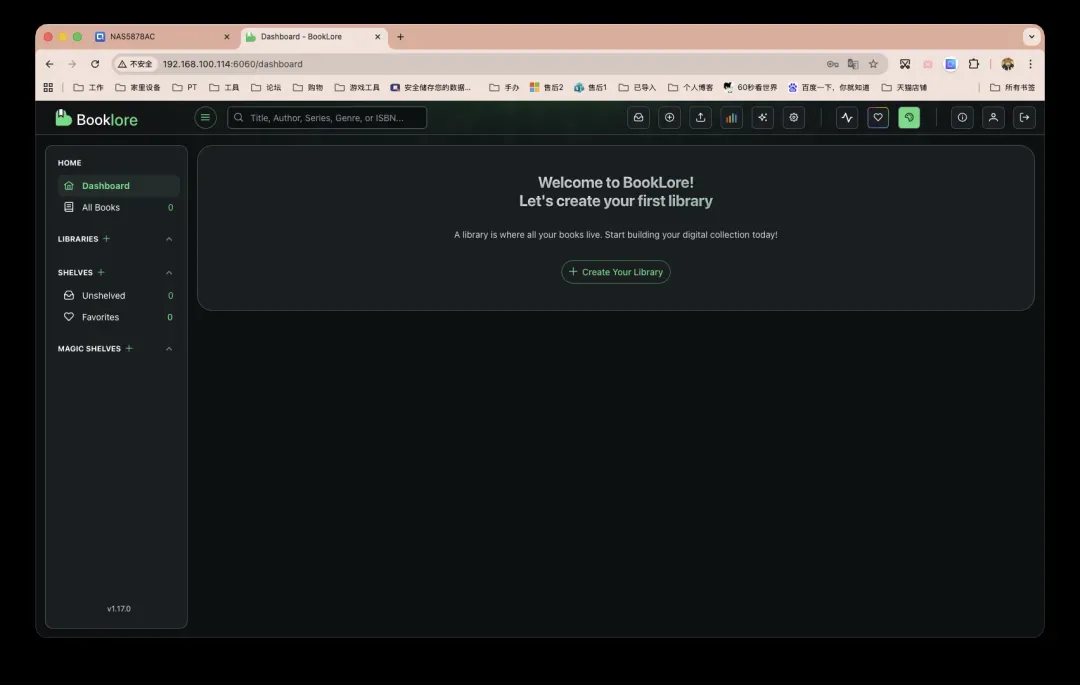Open All Books in the sidebar
Screen dimensions: 1080x685
(x=118, y=207)
